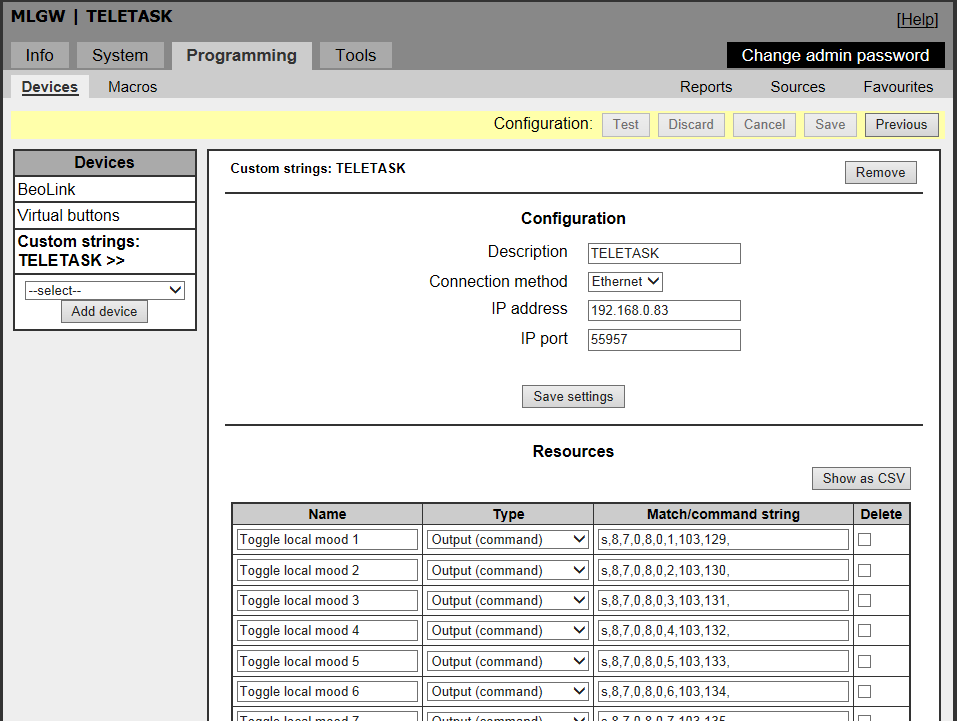Check Delete box for Toggle local mood 3
The image size is (957, 721).
coord(864,601)
